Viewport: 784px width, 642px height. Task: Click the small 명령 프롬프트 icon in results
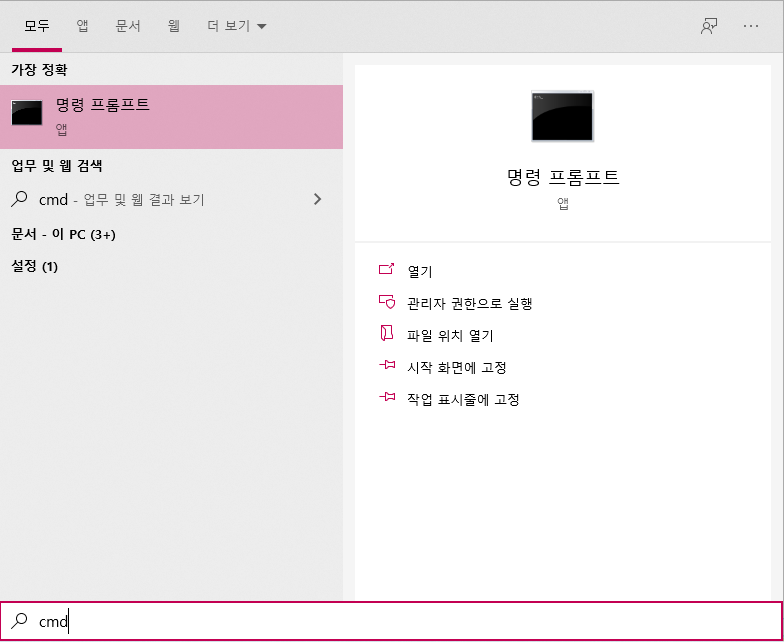pos(26,112)
